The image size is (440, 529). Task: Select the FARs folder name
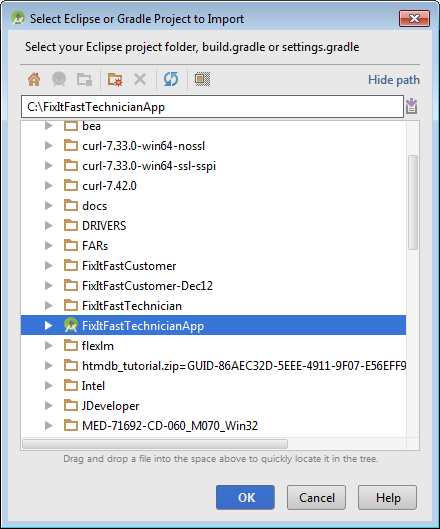tap(95, 246)
